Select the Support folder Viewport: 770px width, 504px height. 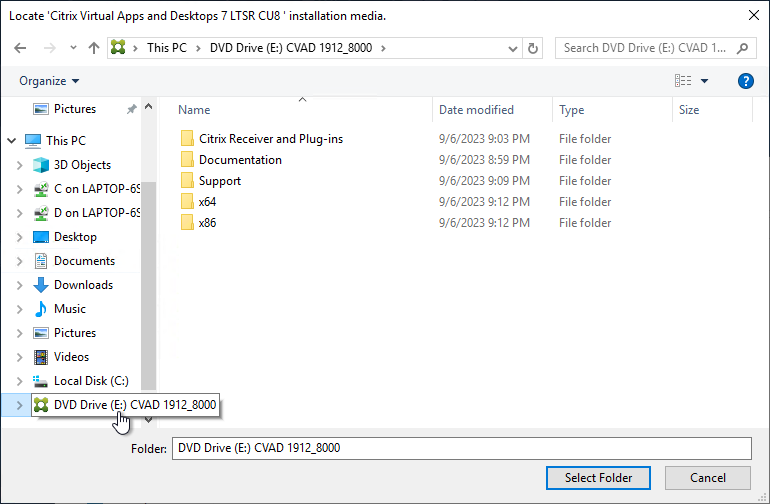[x=220, y=181]
